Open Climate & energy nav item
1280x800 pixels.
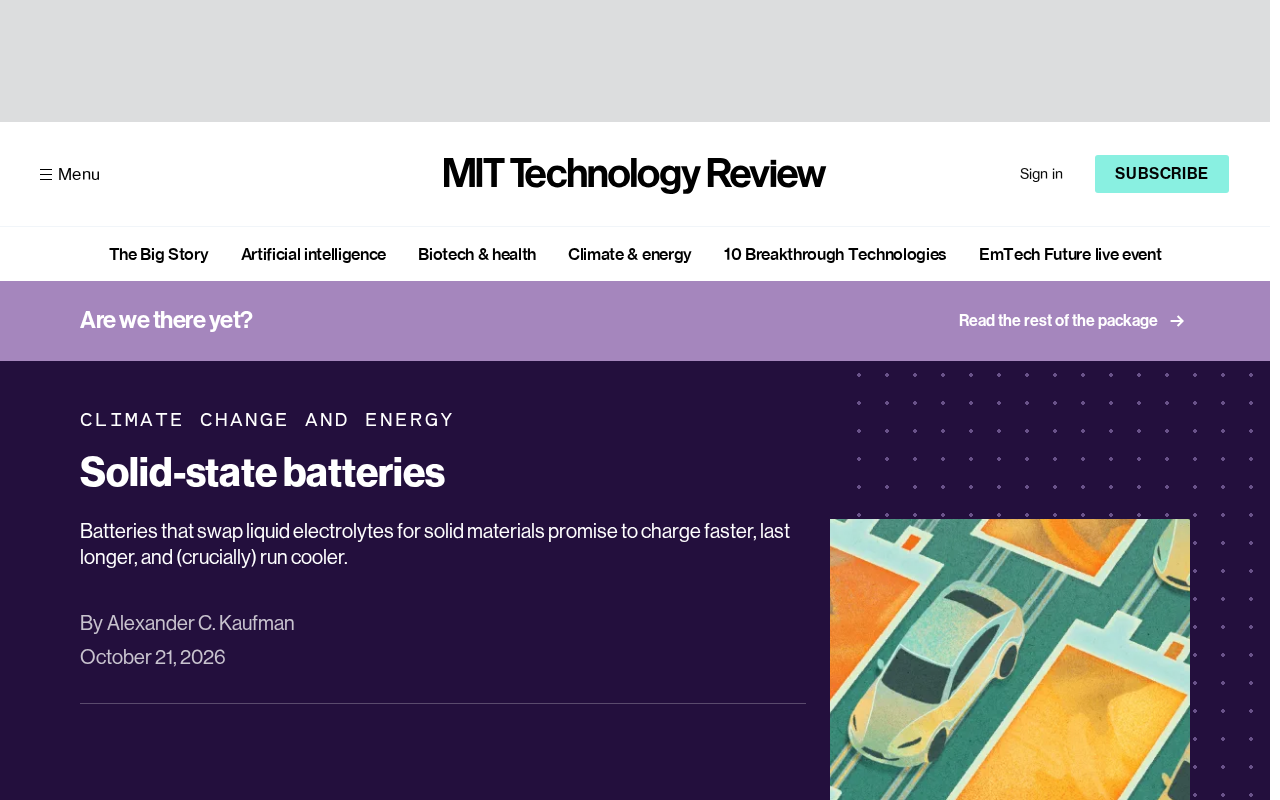click(630, 254)
